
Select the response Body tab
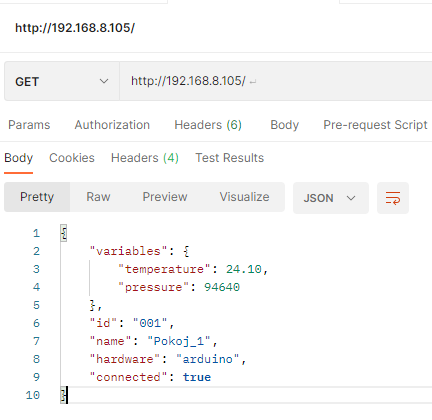pyautogui.click(x=18, y=158)
